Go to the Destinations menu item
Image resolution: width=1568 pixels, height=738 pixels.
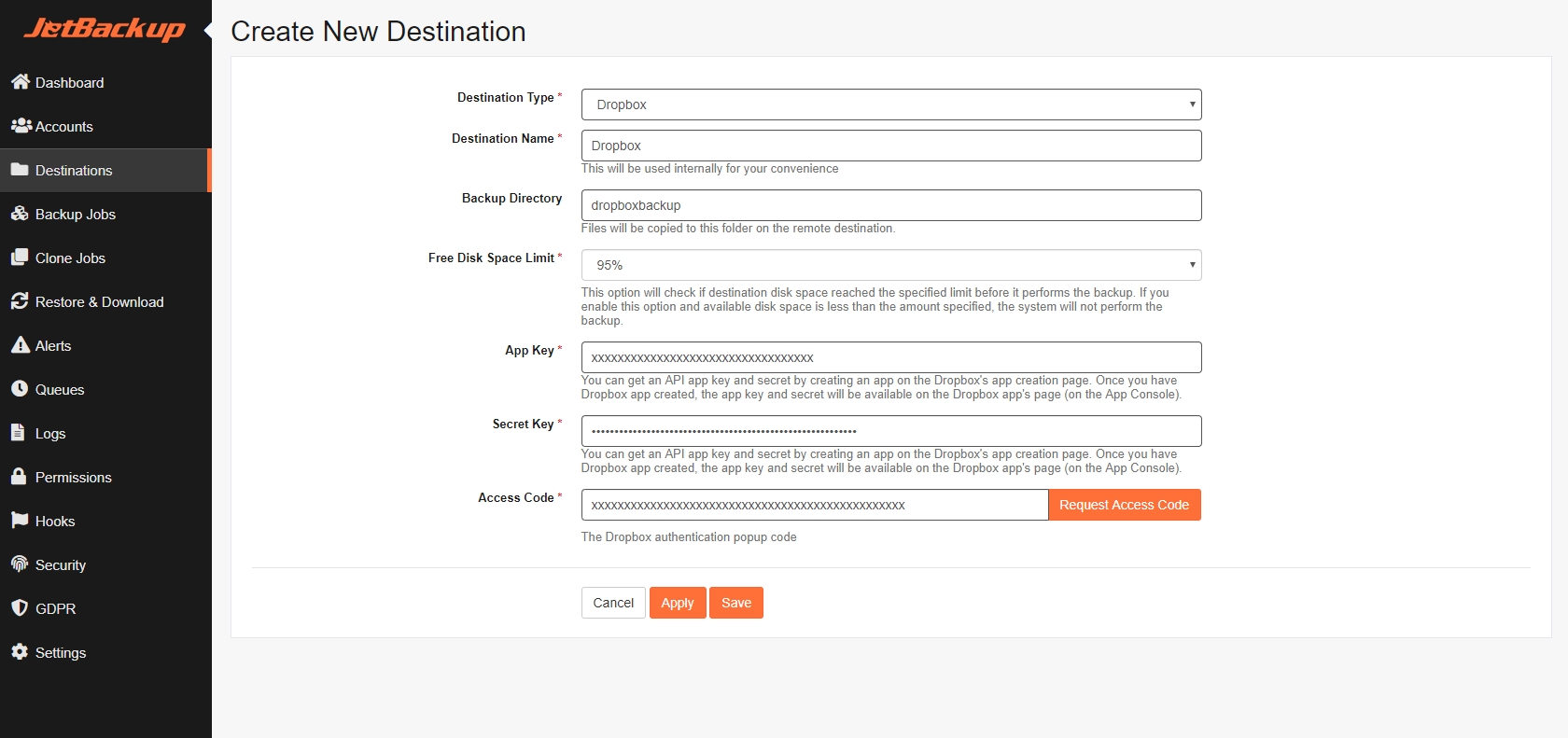[105, 170]
